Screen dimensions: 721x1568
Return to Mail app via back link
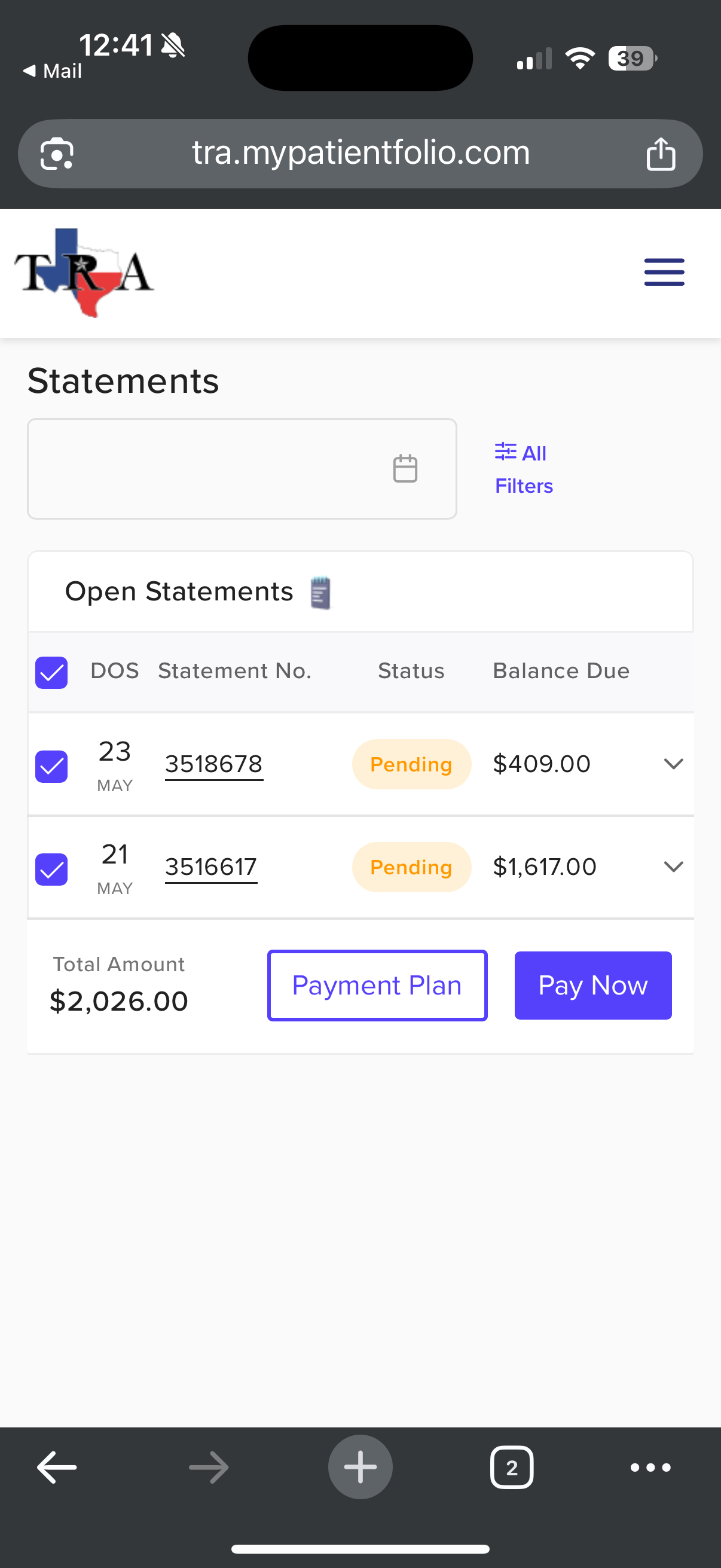coord(53,71)
